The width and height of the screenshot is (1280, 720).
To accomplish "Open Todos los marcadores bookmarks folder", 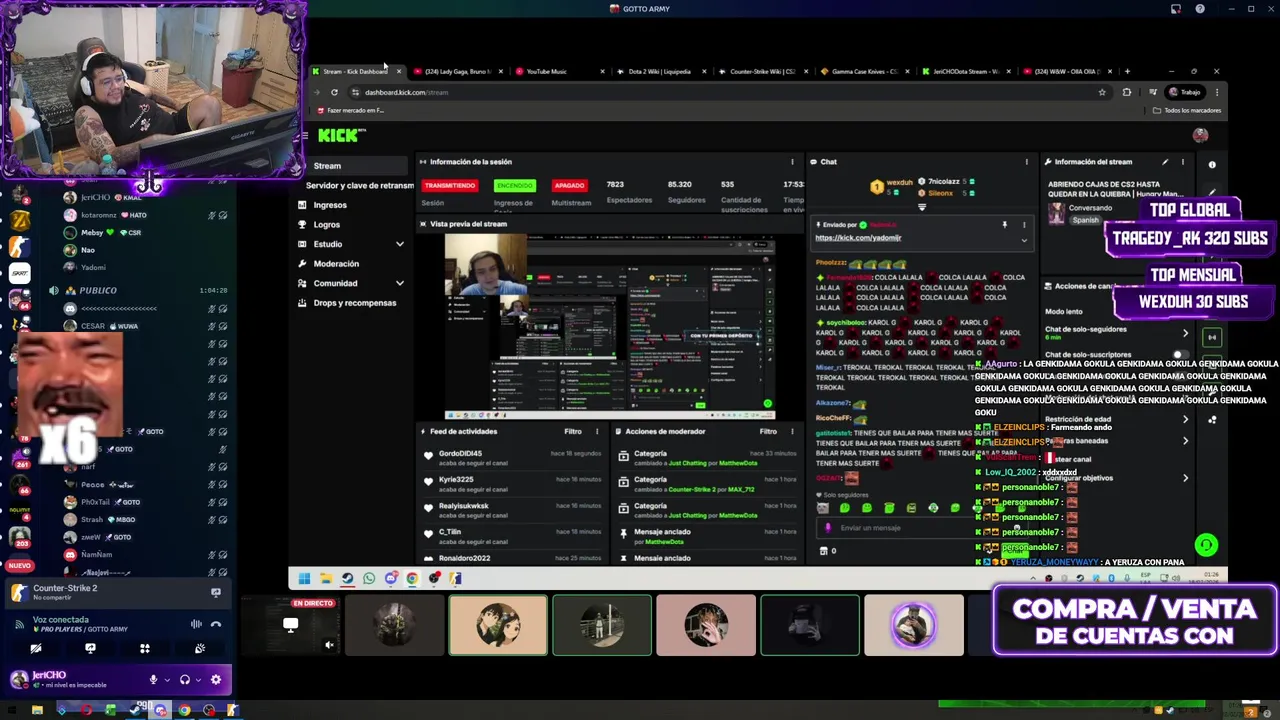I will [x=1187, y=111].
